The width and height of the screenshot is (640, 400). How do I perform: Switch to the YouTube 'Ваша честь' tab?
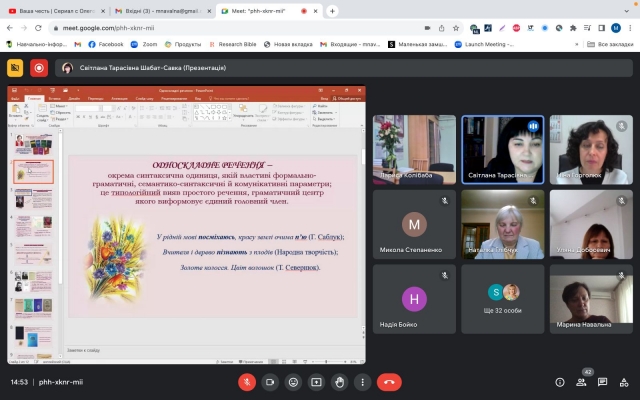(x=56, y=11)
